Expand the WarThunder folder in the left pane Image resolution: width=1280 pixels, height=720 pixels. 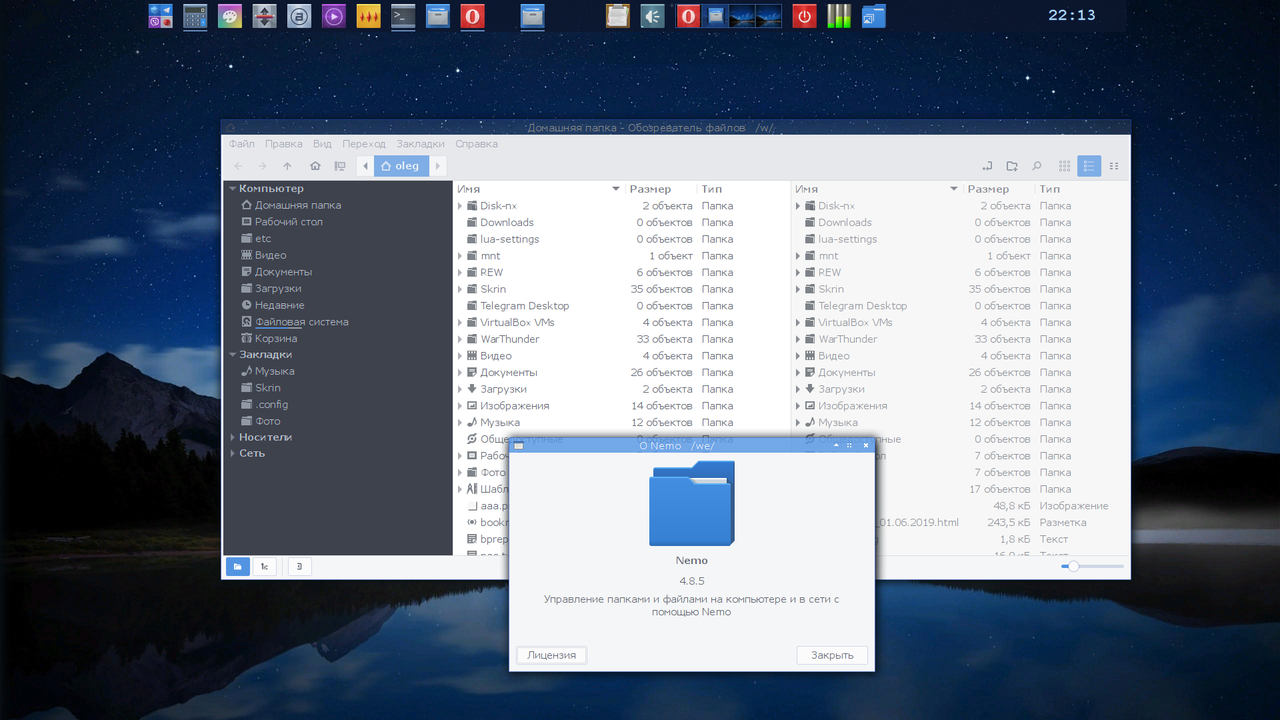pyautogui.click(x=460, y=339)
